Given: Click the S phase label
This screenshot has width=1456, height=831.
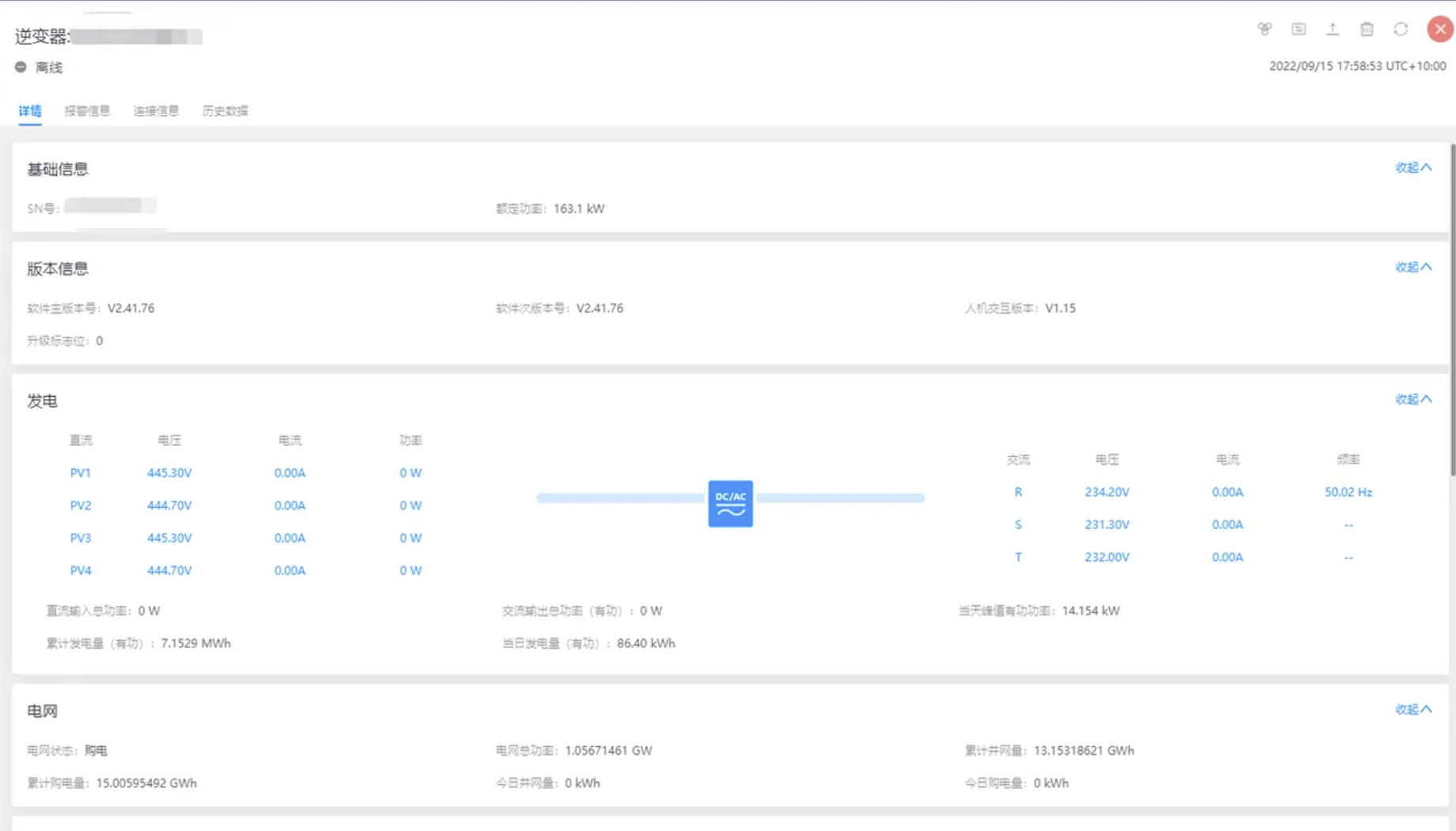Looking at the screenshot, I should (1018, 524).
